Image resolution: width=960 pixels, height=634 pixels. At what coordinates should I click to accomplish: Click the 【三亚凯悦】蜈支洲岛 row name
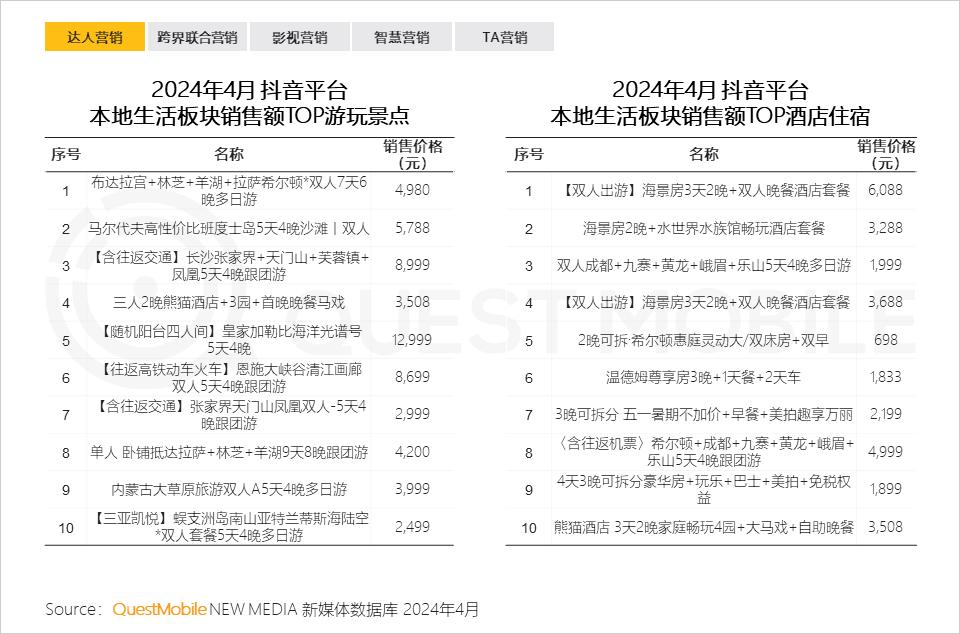point(229,527)
